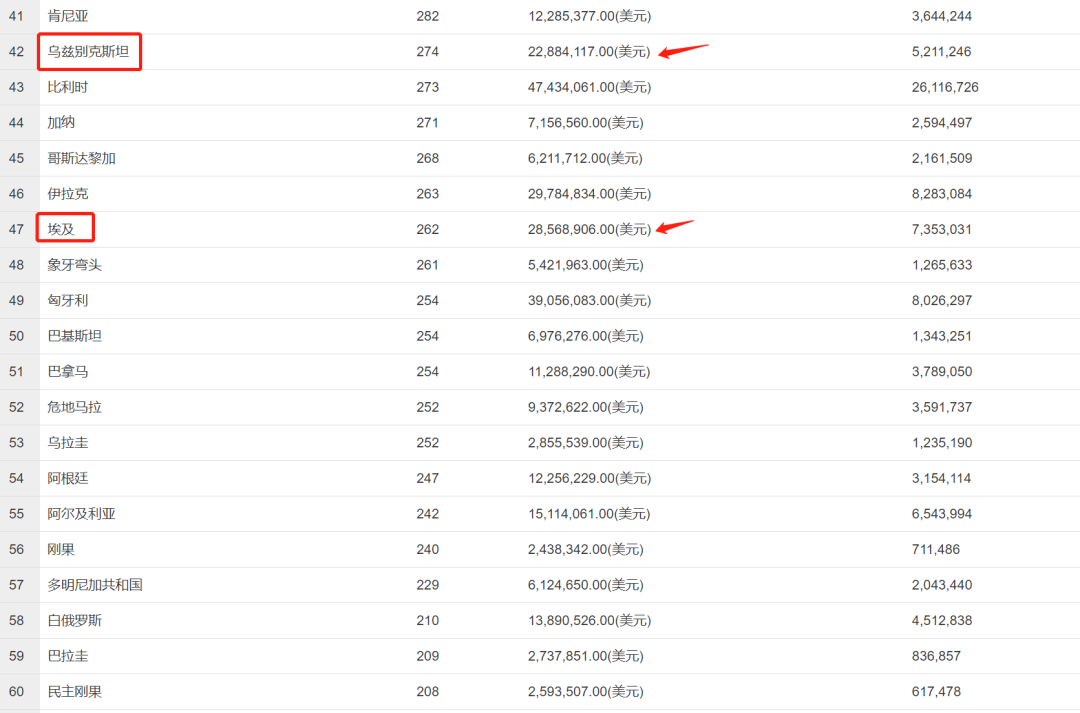Select 匈牙利 in the table
Screen dimensions: 1080x713
pyautogui.click(x=68, y=300)
